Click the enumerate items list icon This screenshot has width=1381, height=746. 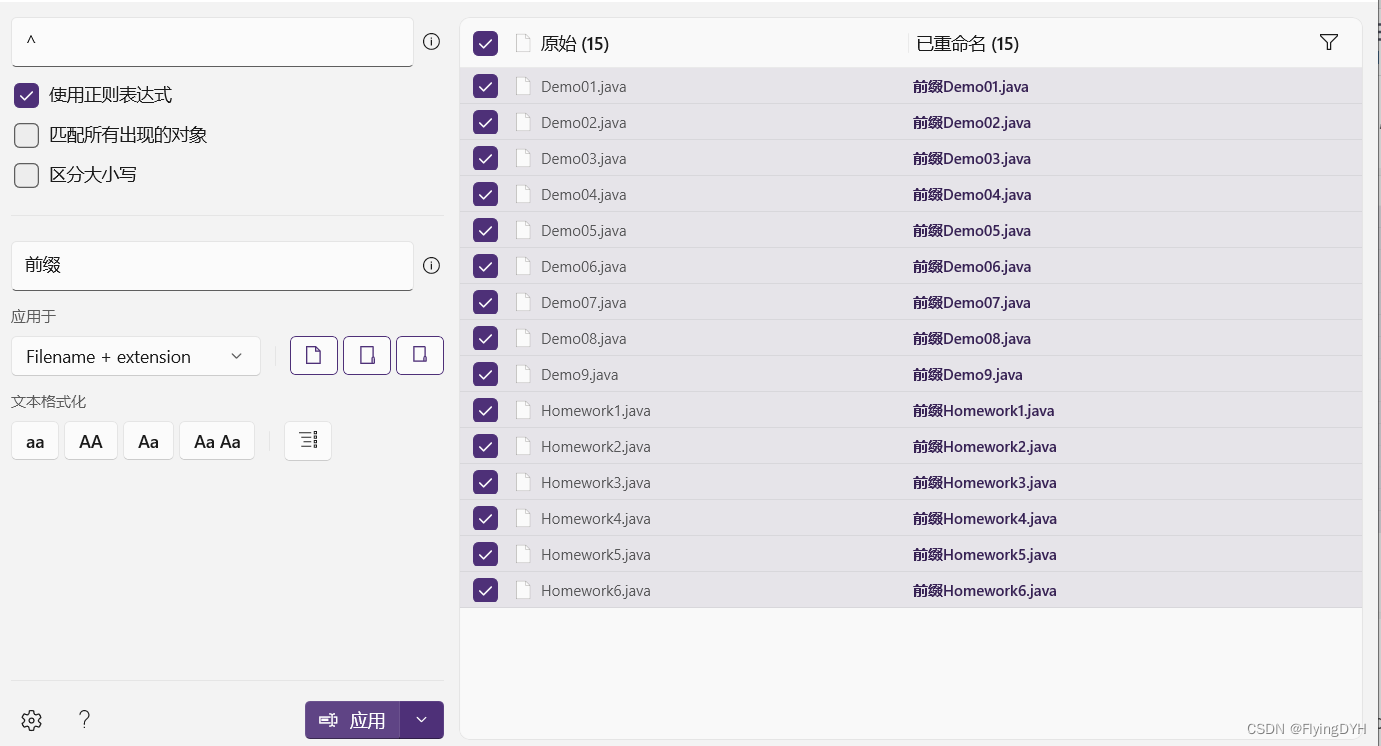tap(308, 441)
